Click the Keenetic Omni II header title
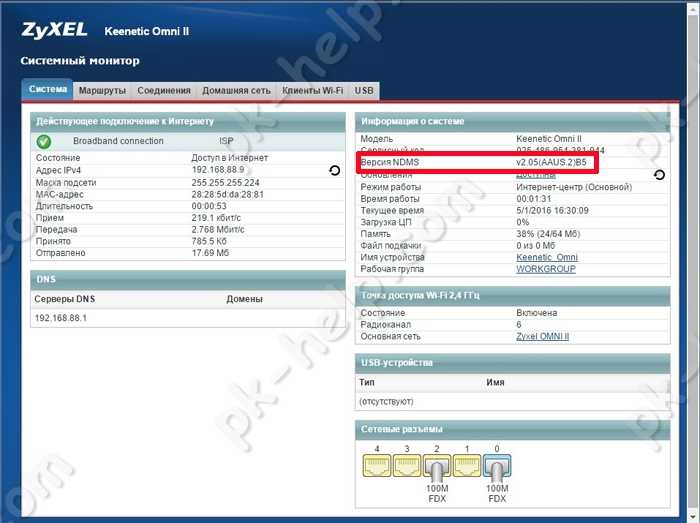Image resolution: width=700 pixels, height=523 pixels. click(146, 31)
